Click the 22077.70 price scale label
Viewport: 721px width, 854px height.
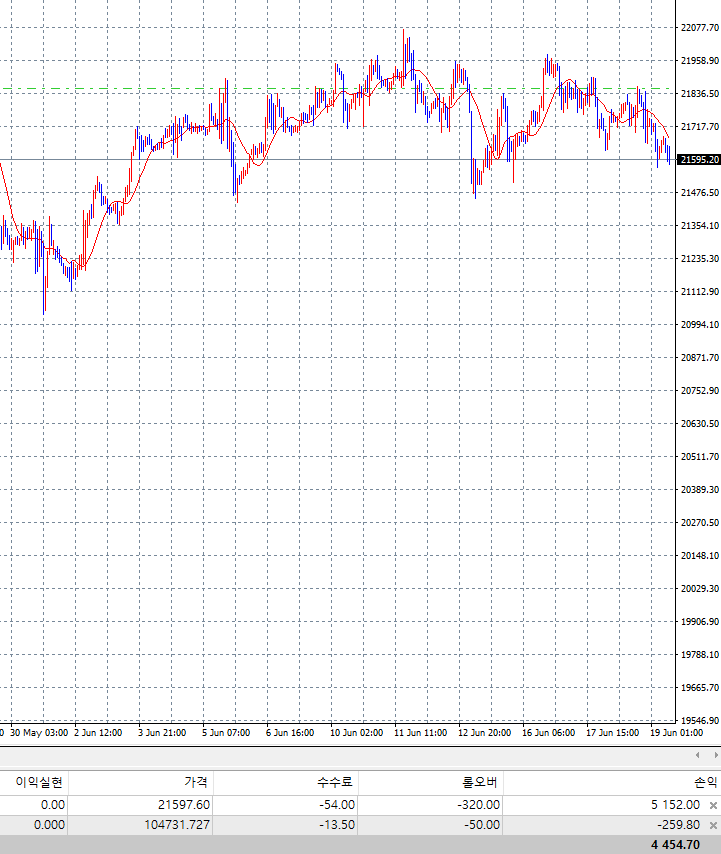(699, 28)
